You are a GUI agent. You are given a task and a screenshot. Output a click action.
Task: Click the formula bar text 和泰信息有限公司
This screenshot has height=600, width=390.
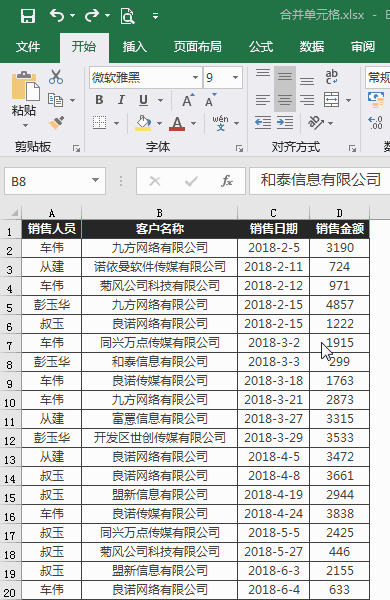point(321,180)
